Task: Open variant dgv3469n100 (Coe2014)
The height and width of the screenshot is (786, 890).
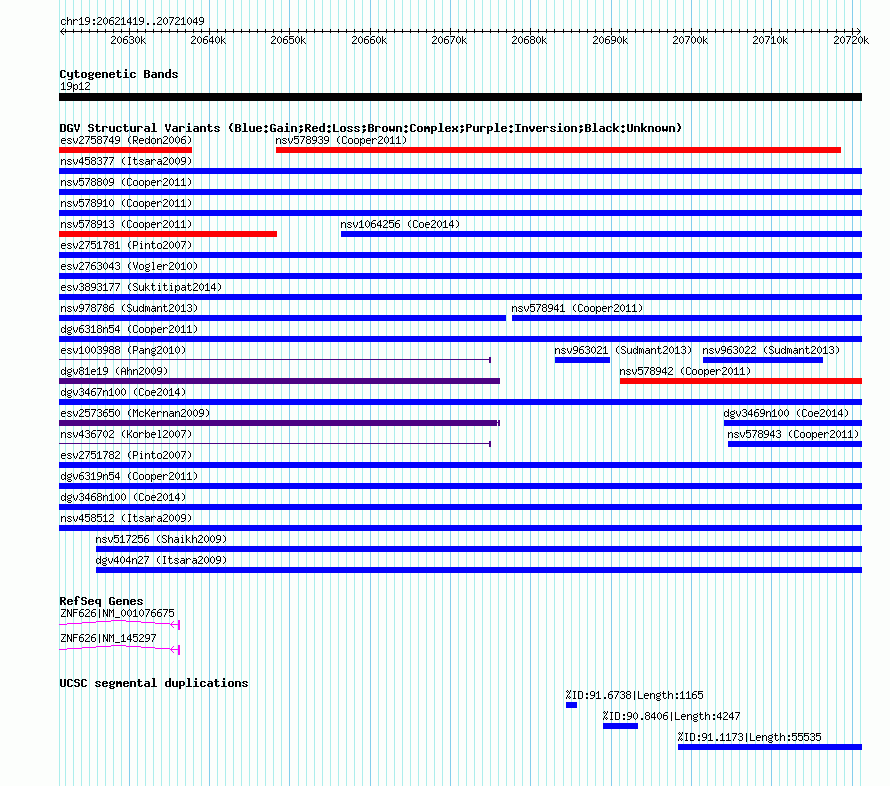Action: 786,413
